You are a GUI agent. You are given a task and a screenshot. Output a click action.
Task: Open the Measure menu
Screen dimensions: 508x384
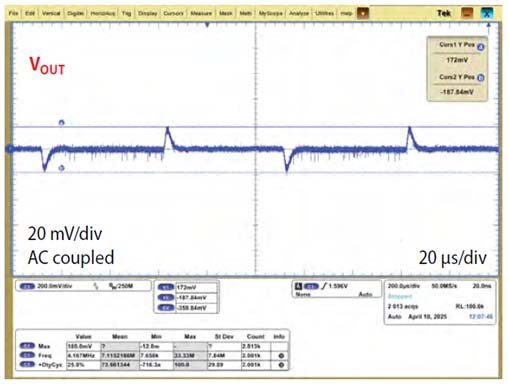click(x=201, y=13)
